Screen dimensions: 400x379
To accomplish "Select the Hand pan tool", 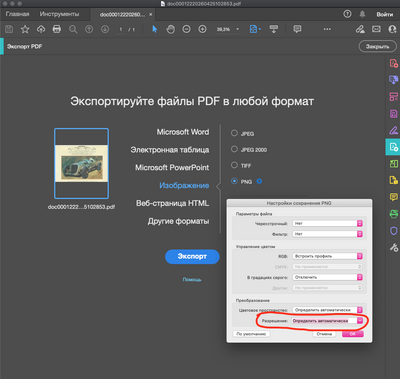I will 171,29.
